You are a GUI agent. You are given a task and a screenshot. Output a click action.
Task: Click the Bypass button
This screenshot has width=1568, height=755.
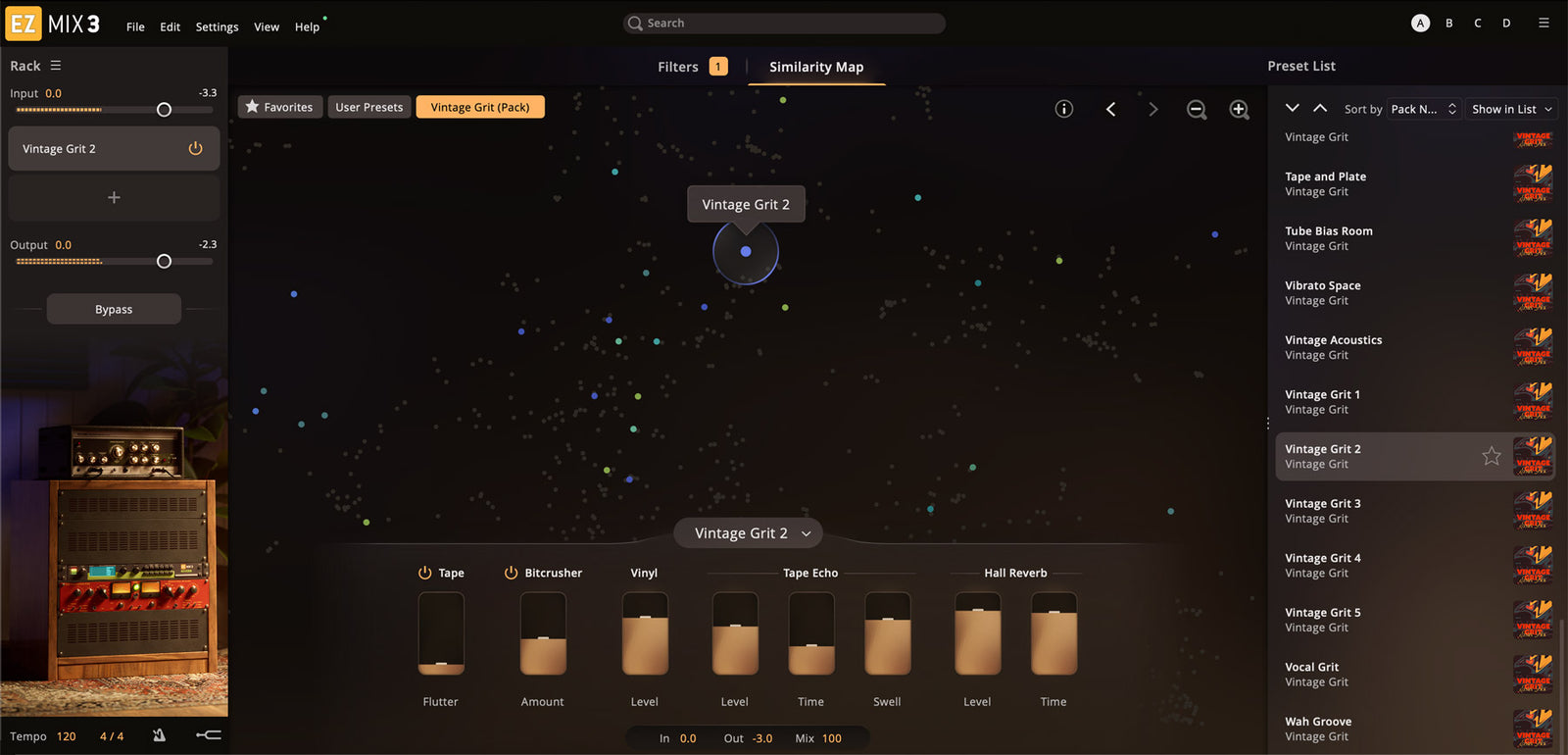pos(114,309)
